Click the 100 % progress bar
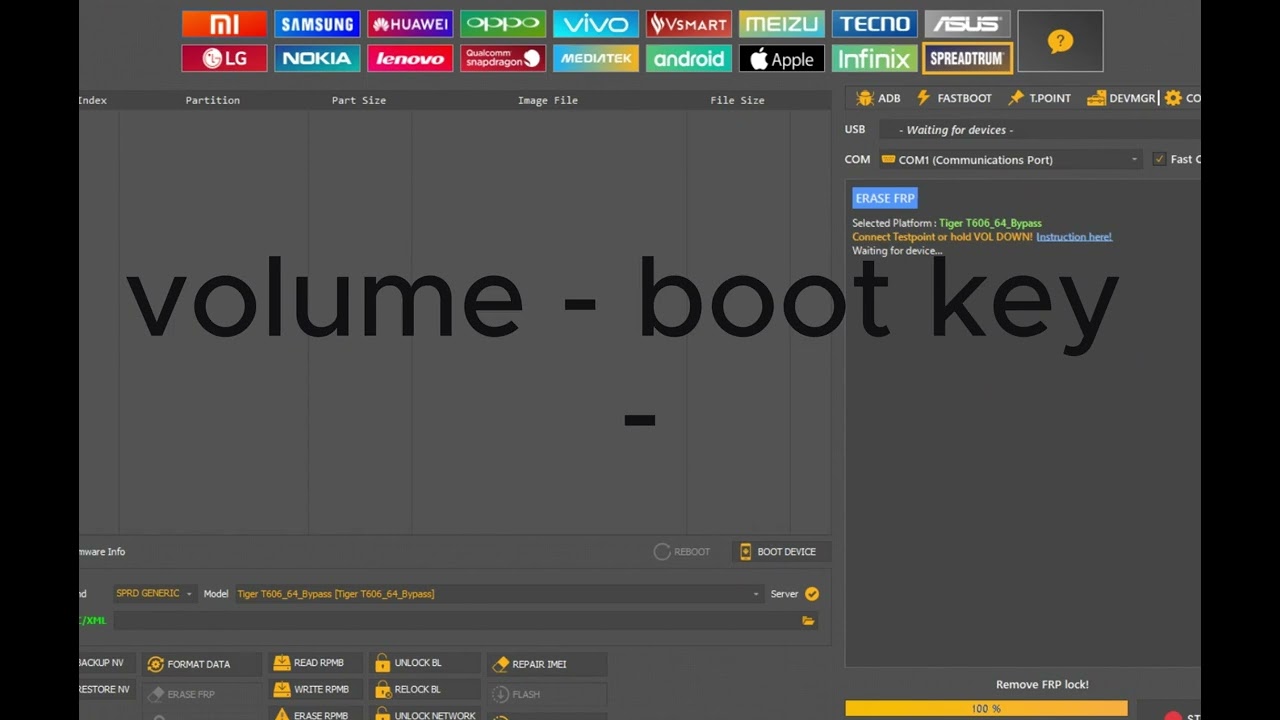 tap(986, 709)
